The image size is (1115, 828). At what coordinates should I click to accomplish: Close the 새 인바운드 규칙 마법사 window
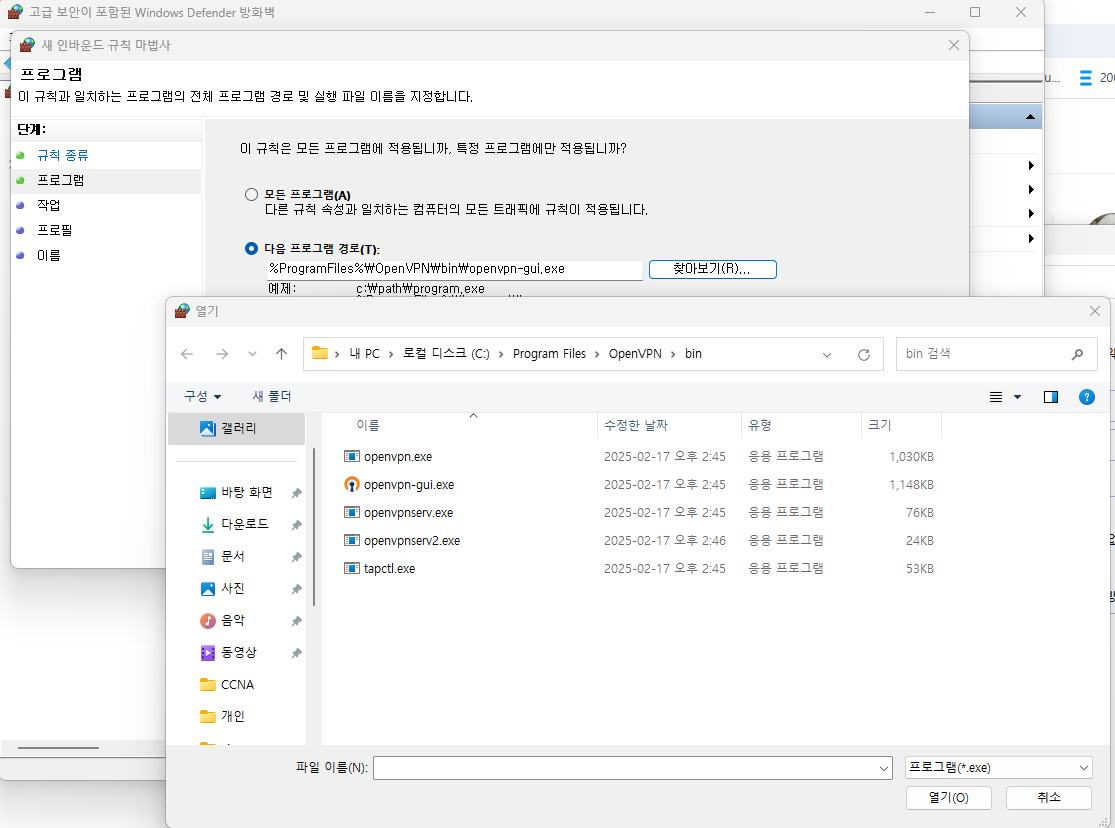click(954, 45)
